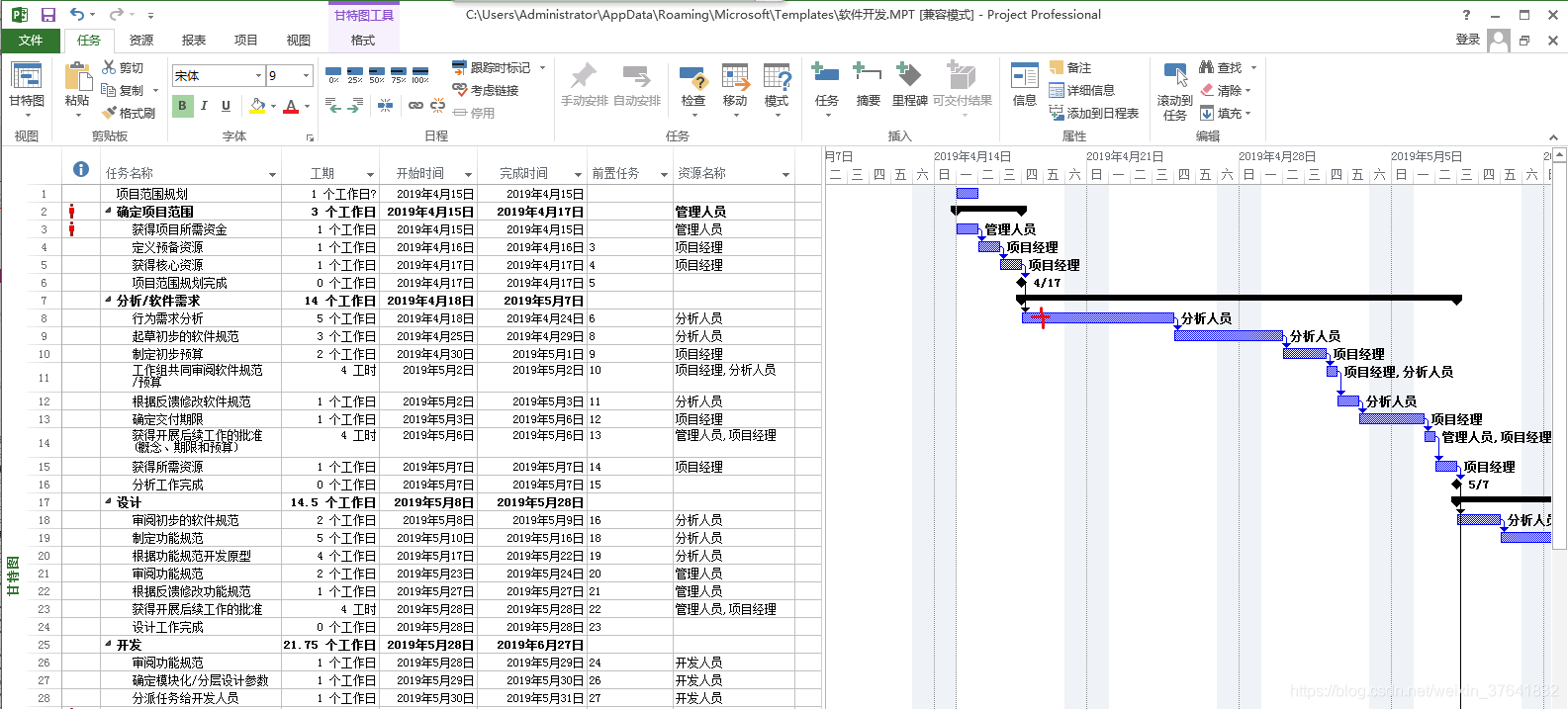Collapse the 设计 summary task
Screen dimensions: 1568x709
pos(109,501)
